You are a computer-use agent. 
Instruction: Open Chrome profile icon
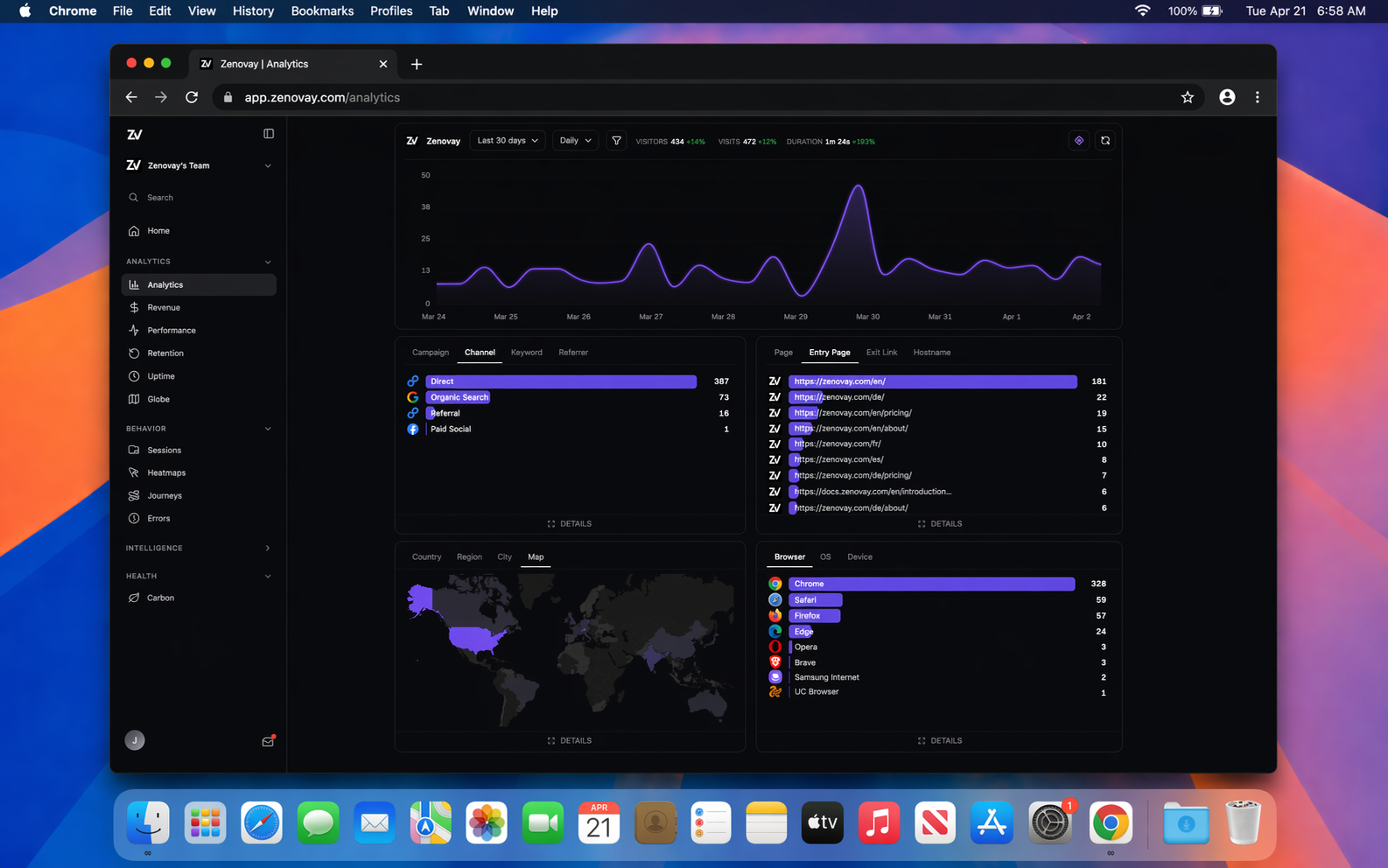click(x=1227, y=97)
